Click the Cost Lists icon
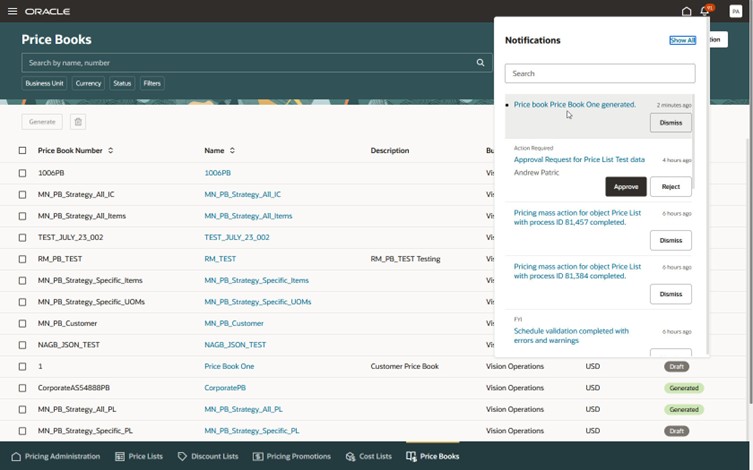The height and width of the screenshot is (470, 753). 351,456
